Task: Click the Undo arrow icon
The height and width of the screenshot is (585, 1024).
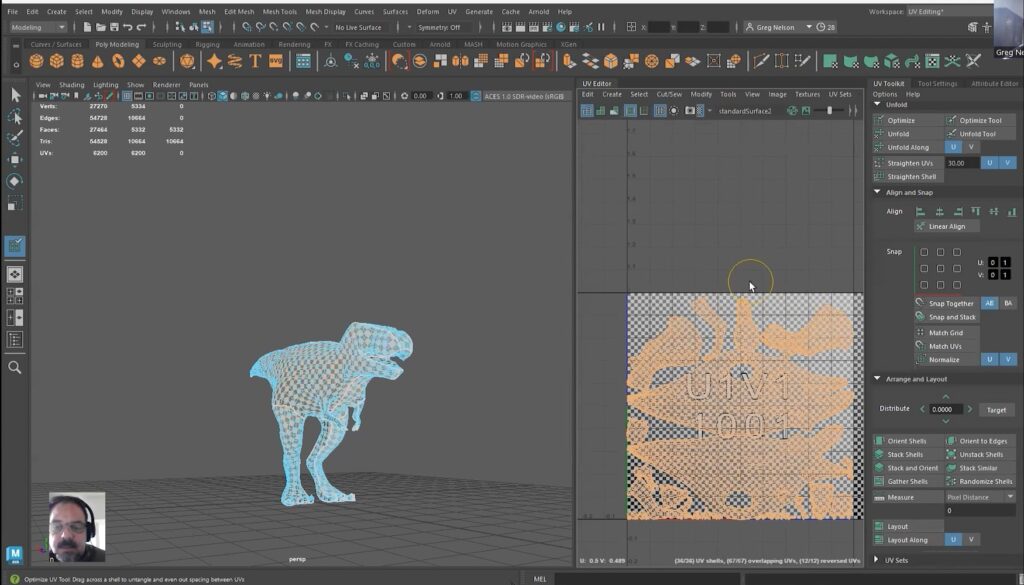Action: point(128,27)
